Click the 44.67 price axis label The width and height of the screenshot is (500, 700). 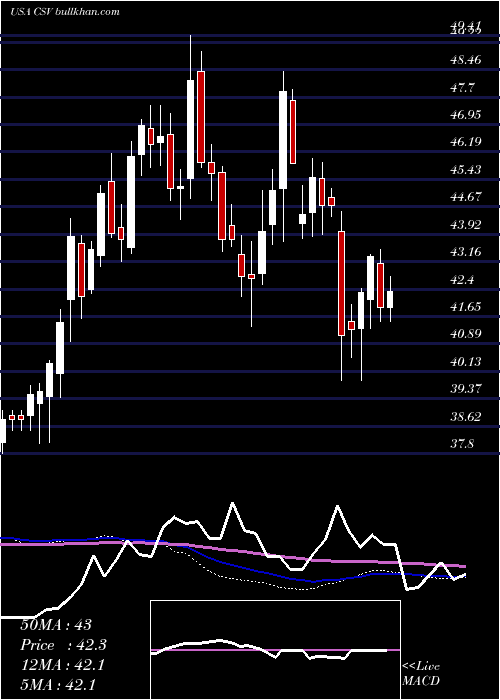pyautogui.click(x=466, y=197)
